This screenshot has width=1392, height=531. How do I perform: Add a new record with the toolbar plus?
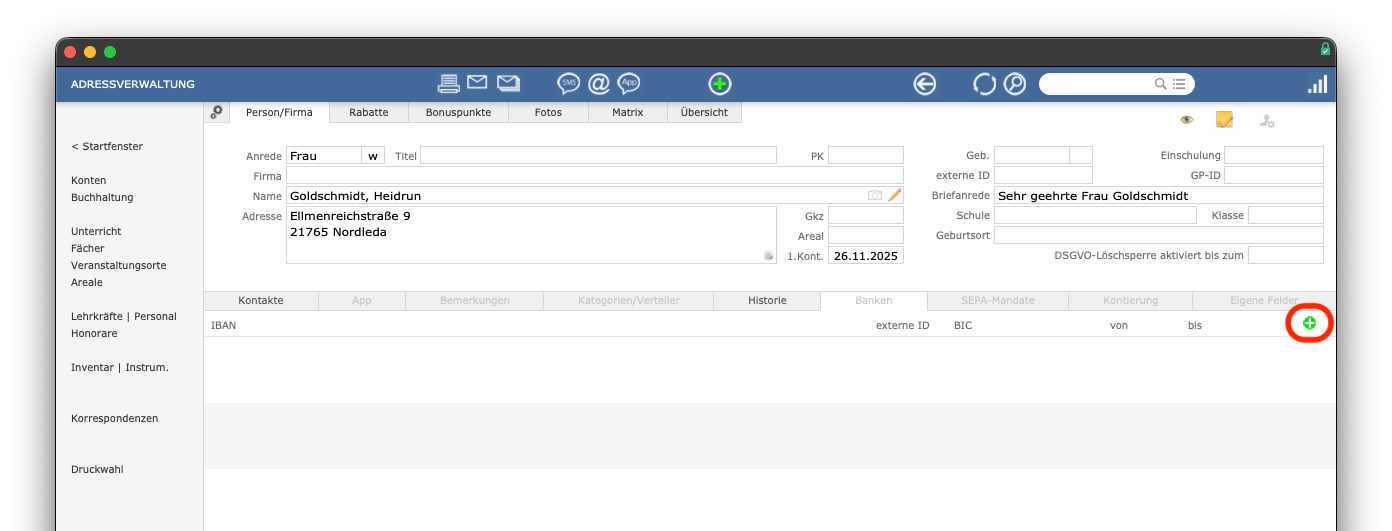[719, 84]
